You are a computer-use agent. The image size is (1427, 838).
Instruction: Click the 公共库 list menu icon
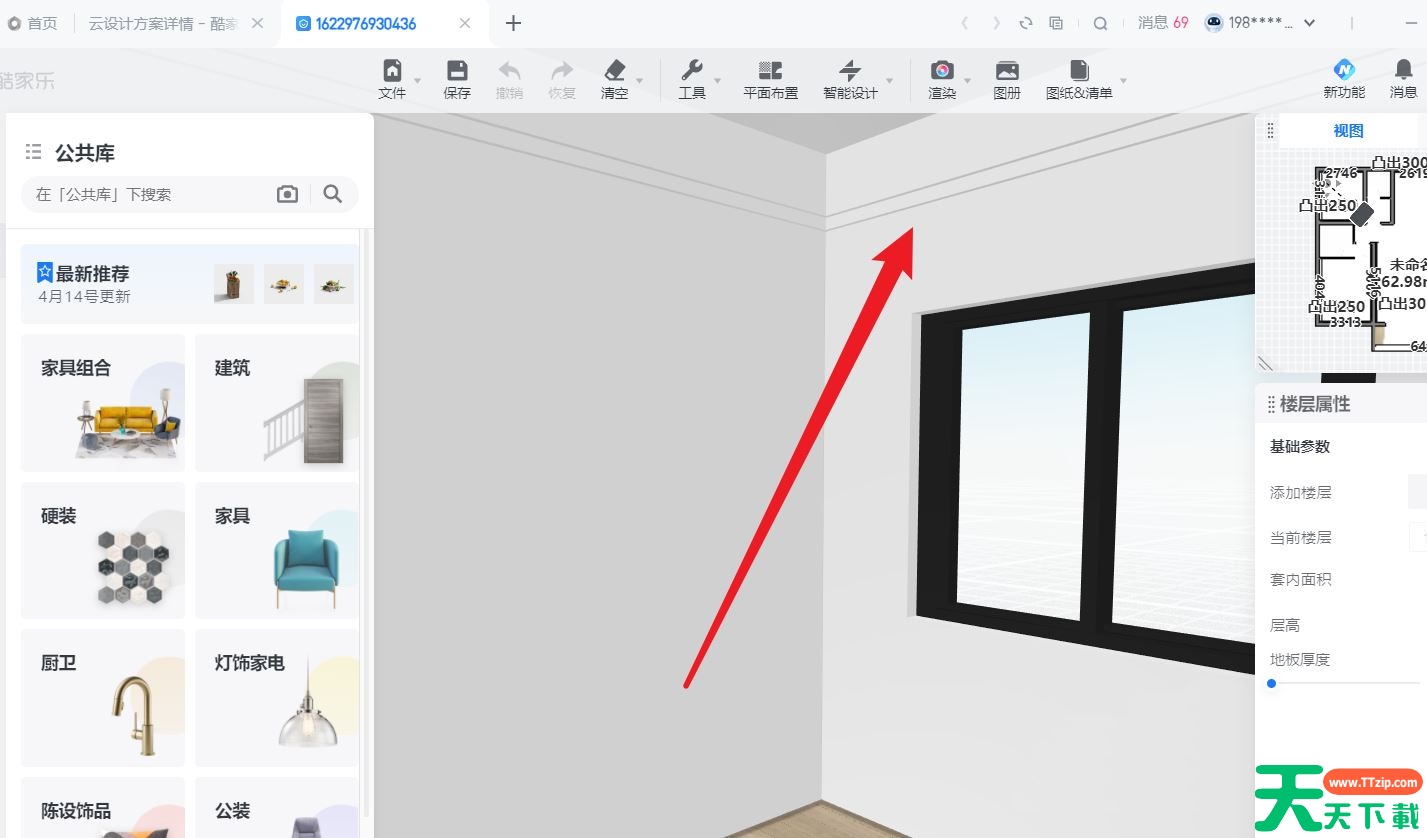(x=34, y=152)
